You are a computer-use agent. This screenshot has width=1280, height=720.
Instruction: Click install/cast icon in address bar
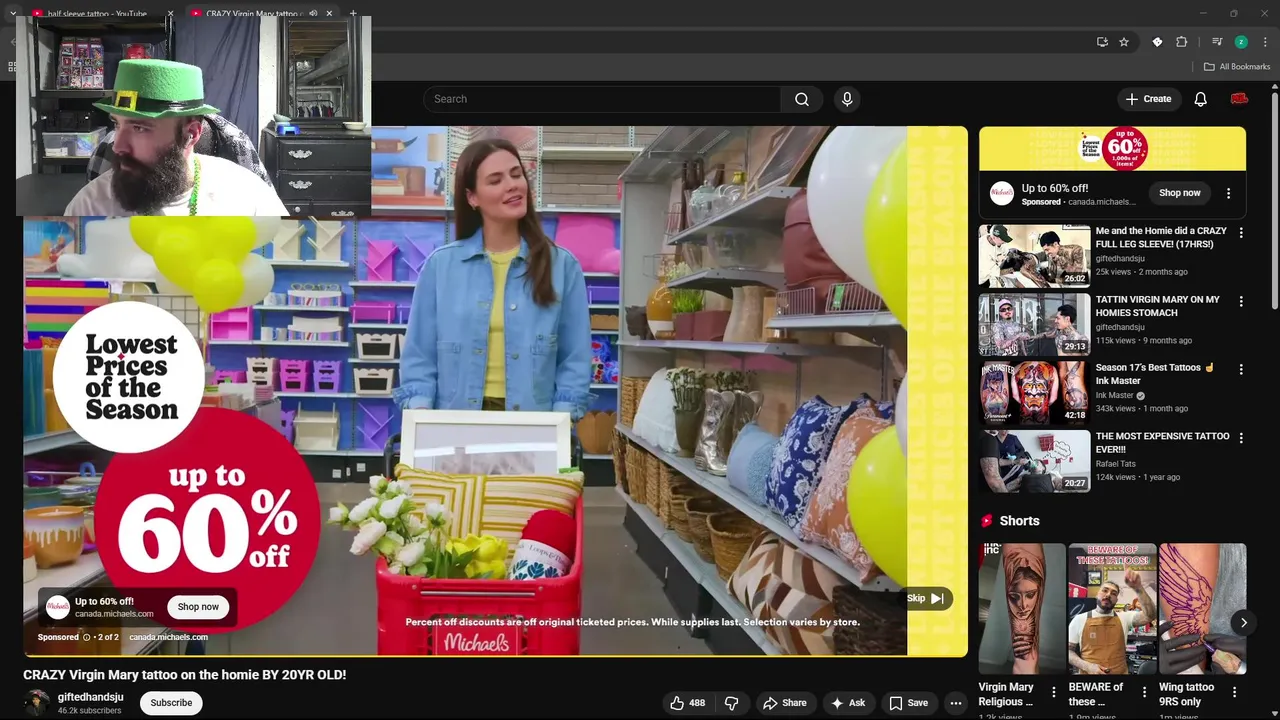(1102, 42)
